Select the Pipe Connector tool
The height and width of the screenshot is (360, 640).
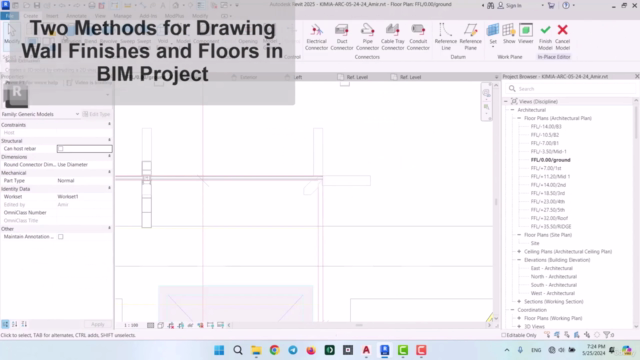(367, 37)
